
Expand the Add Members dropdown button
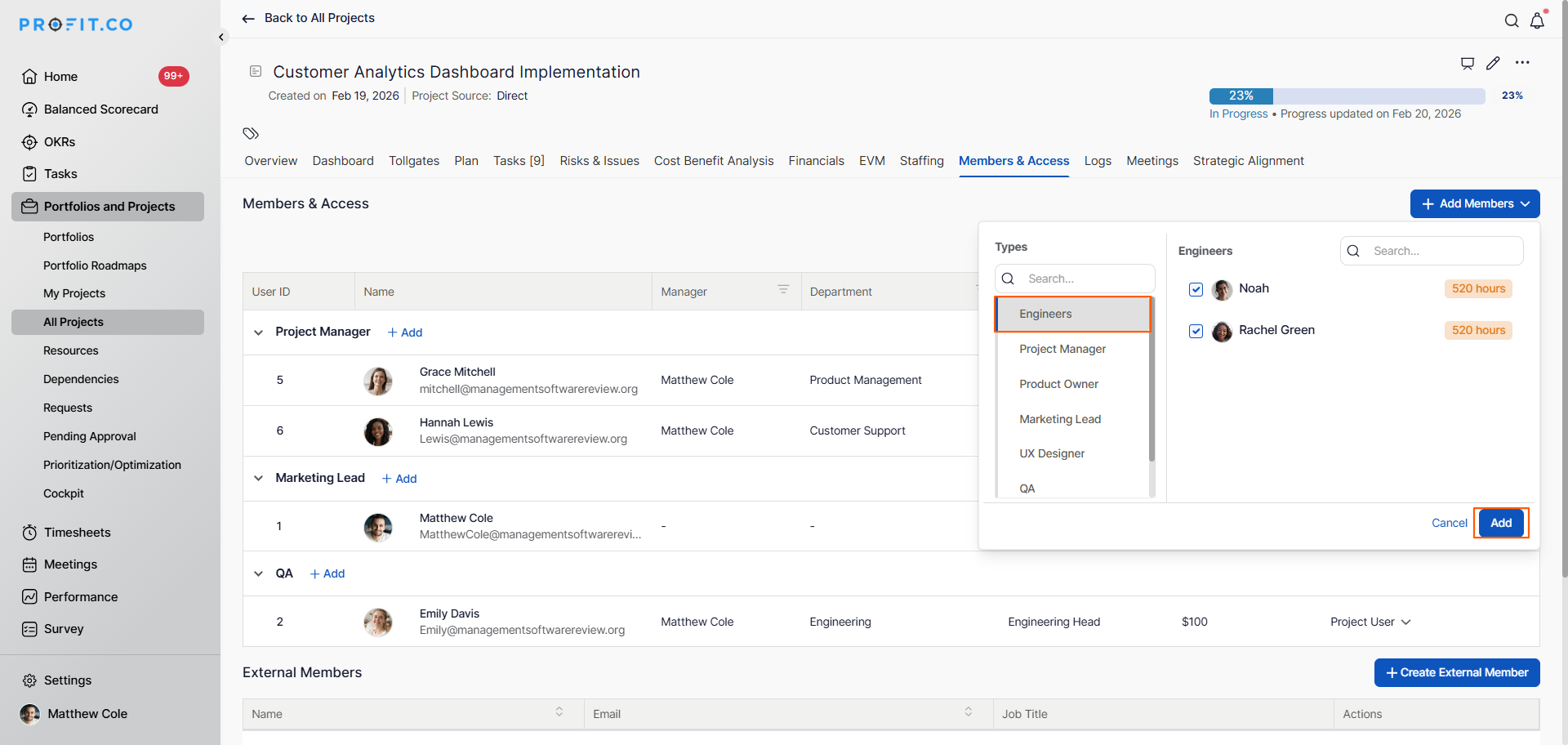[1474, 204]
